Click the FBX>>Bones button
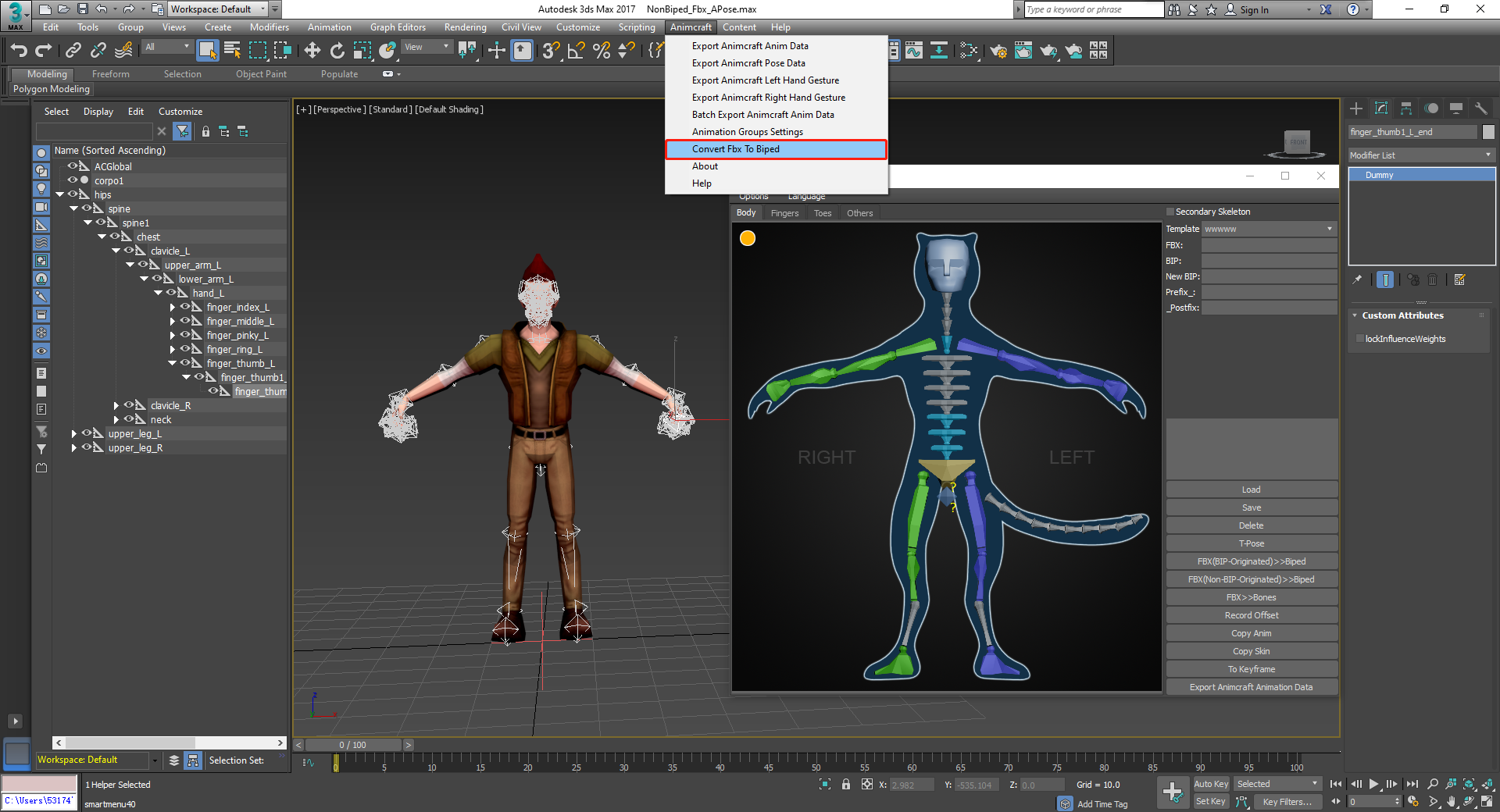Screen dimensions: 1500x812 tap(1252, 597)
